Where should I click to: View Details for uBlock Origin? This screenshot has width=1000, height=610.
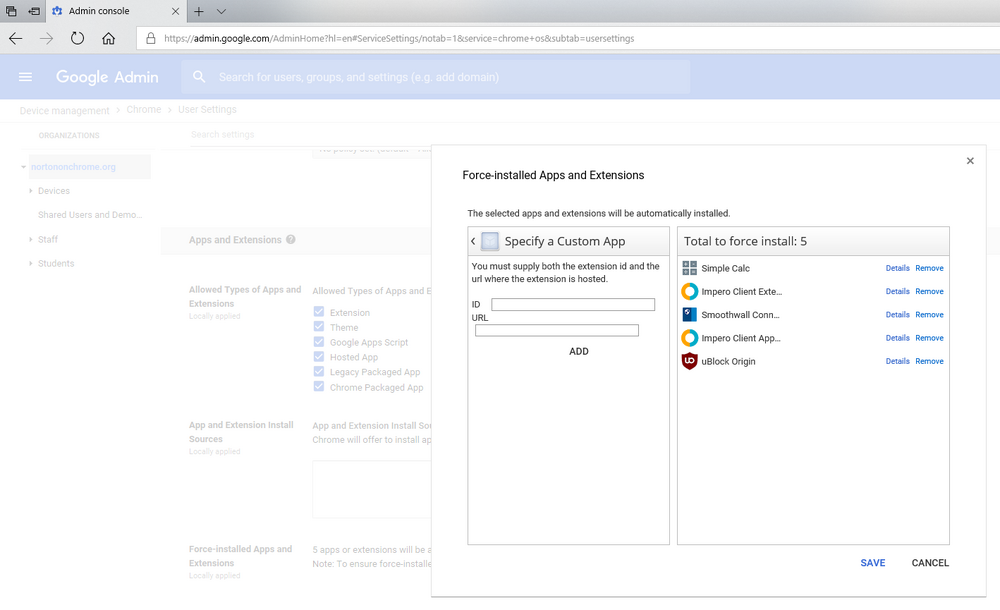pyautogui.click(x=897, y=361)
